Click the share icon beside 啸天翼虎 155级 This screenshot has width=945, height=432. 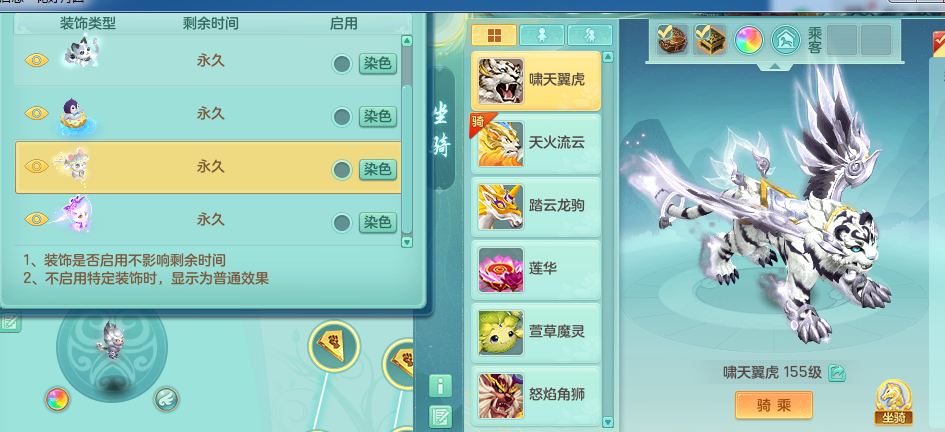click(x=837, y=373)
